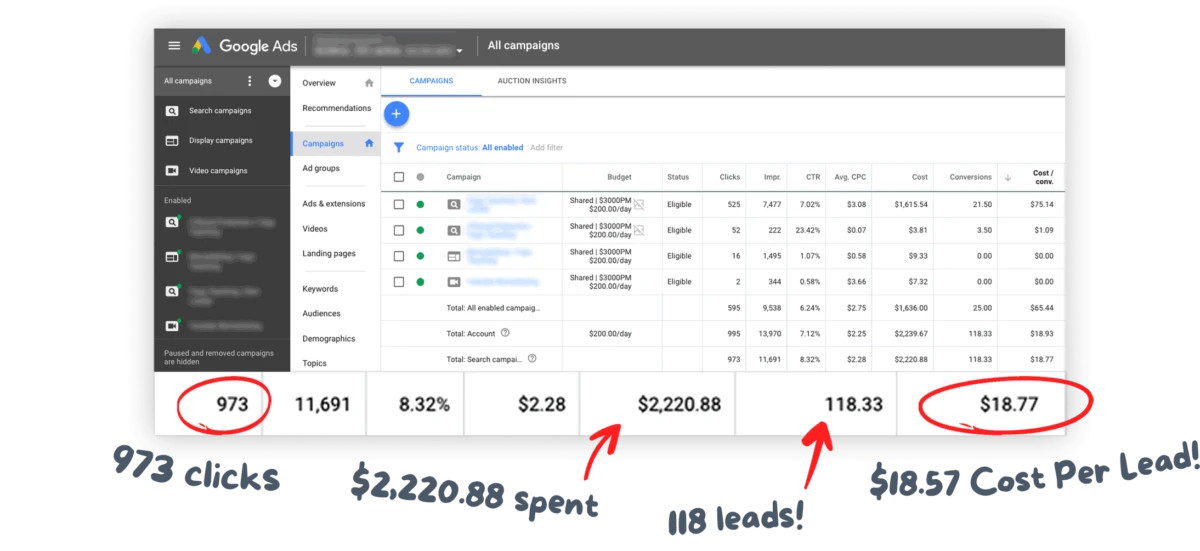Click the Display campaigns label in the sidebar
This screenshot has height=551, width=1200.
pos(221,141)
